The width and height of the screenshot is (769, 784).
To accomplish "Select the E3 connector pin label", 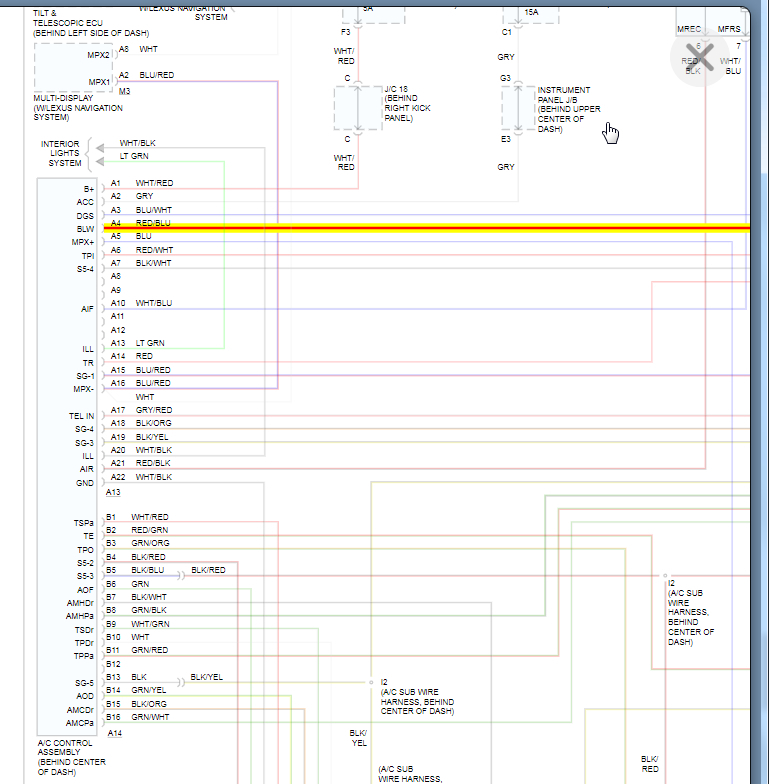I will [x=506, y=139].
